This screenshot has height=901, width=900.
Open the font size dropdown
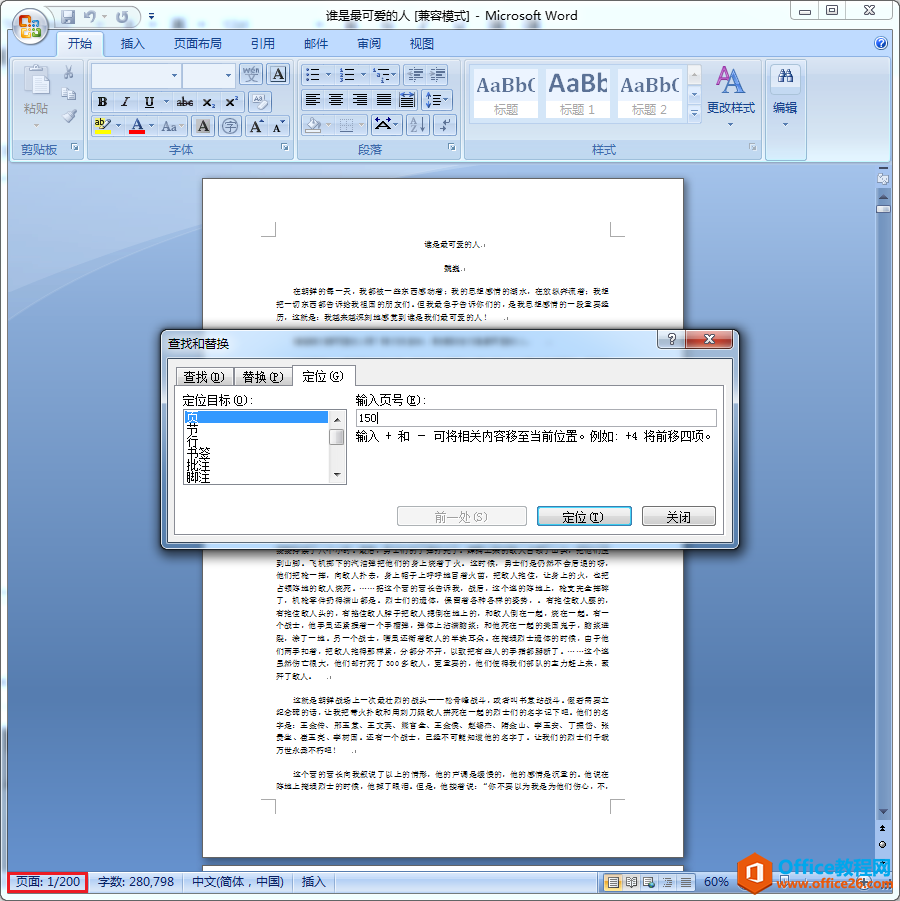pos(228,75)
